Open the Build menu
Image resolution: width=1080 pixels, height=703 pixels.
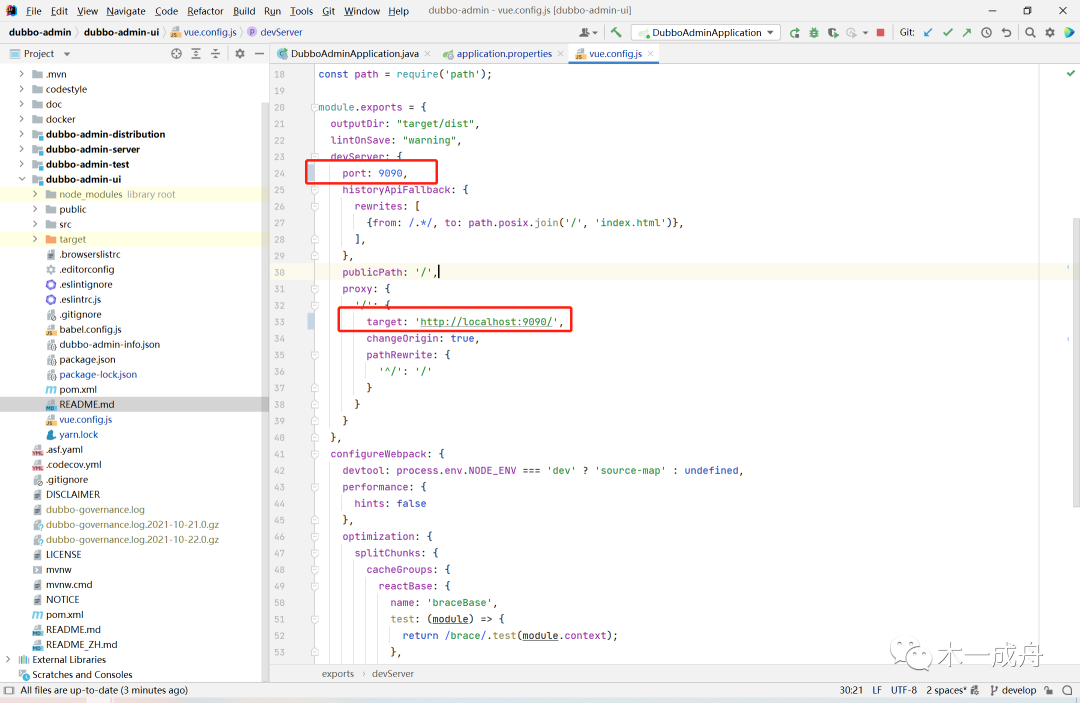click(244, 11)
